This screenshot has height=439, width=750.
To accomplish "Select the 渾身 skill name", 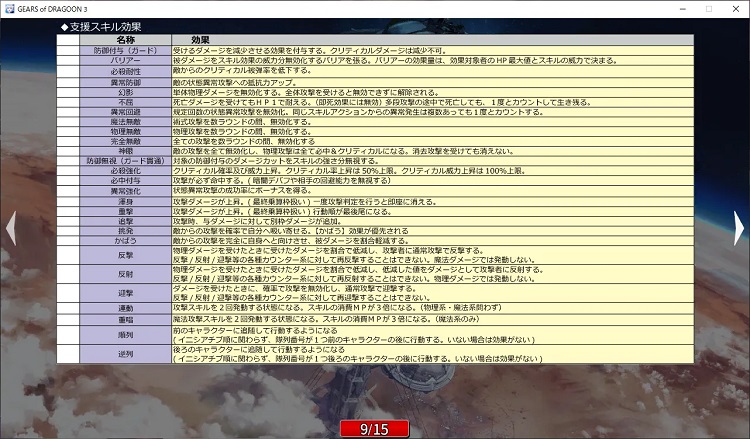I will coord(125,202).
